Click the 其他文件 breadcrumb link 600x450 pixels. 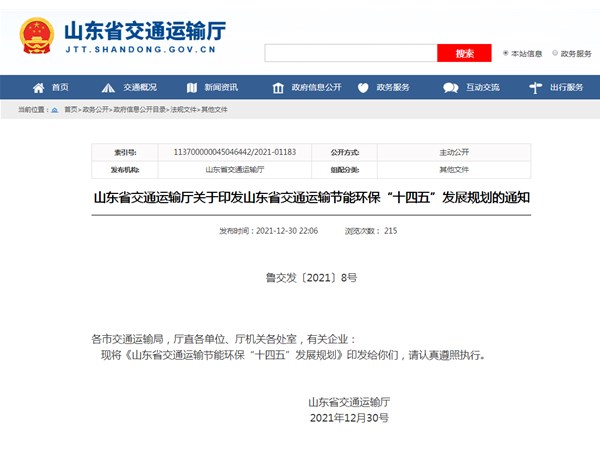coord(215,108)
